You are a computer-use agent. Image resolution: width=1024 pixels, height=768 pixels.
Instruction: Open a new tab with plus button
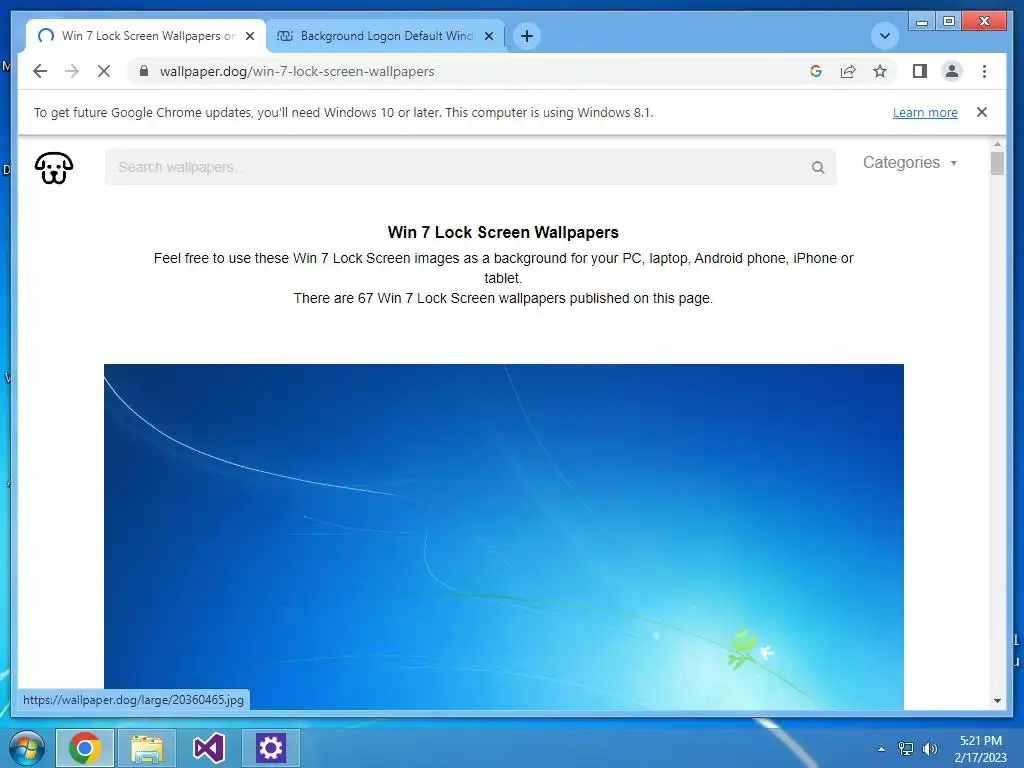(527, 36)
